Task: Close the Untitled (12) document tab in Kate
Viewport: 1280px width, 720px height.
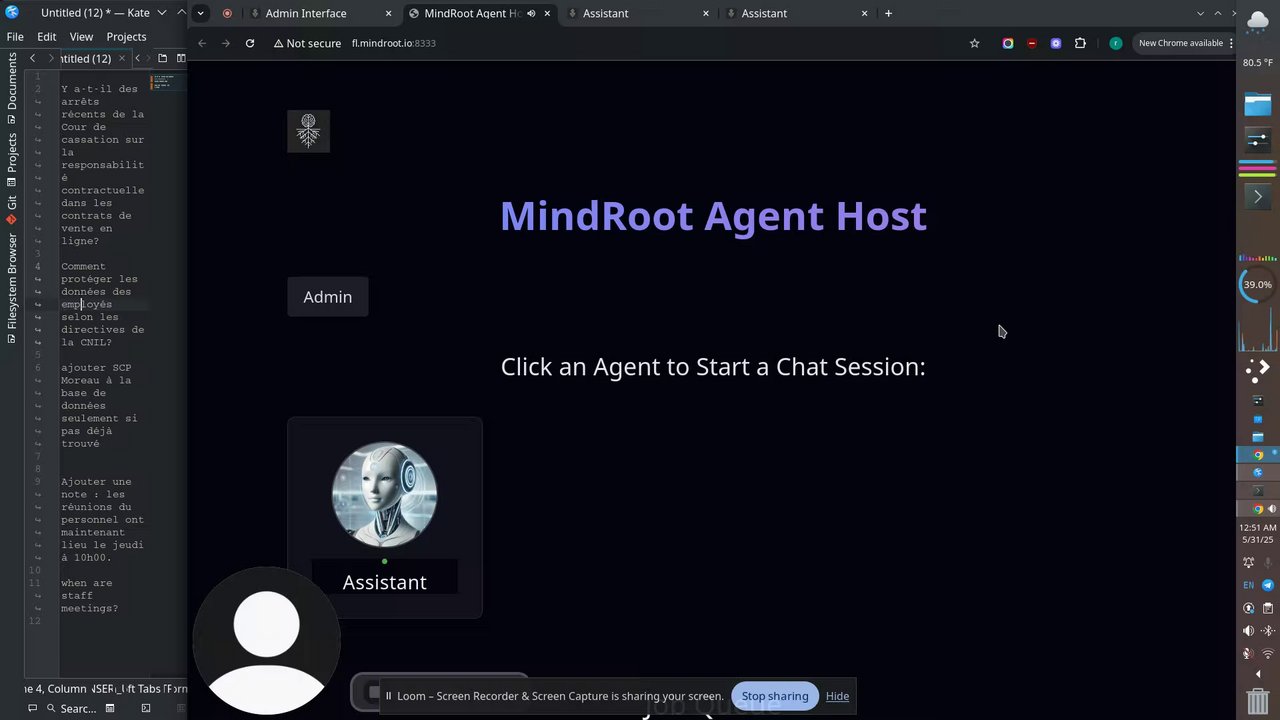Action: [x=122, y=58]
